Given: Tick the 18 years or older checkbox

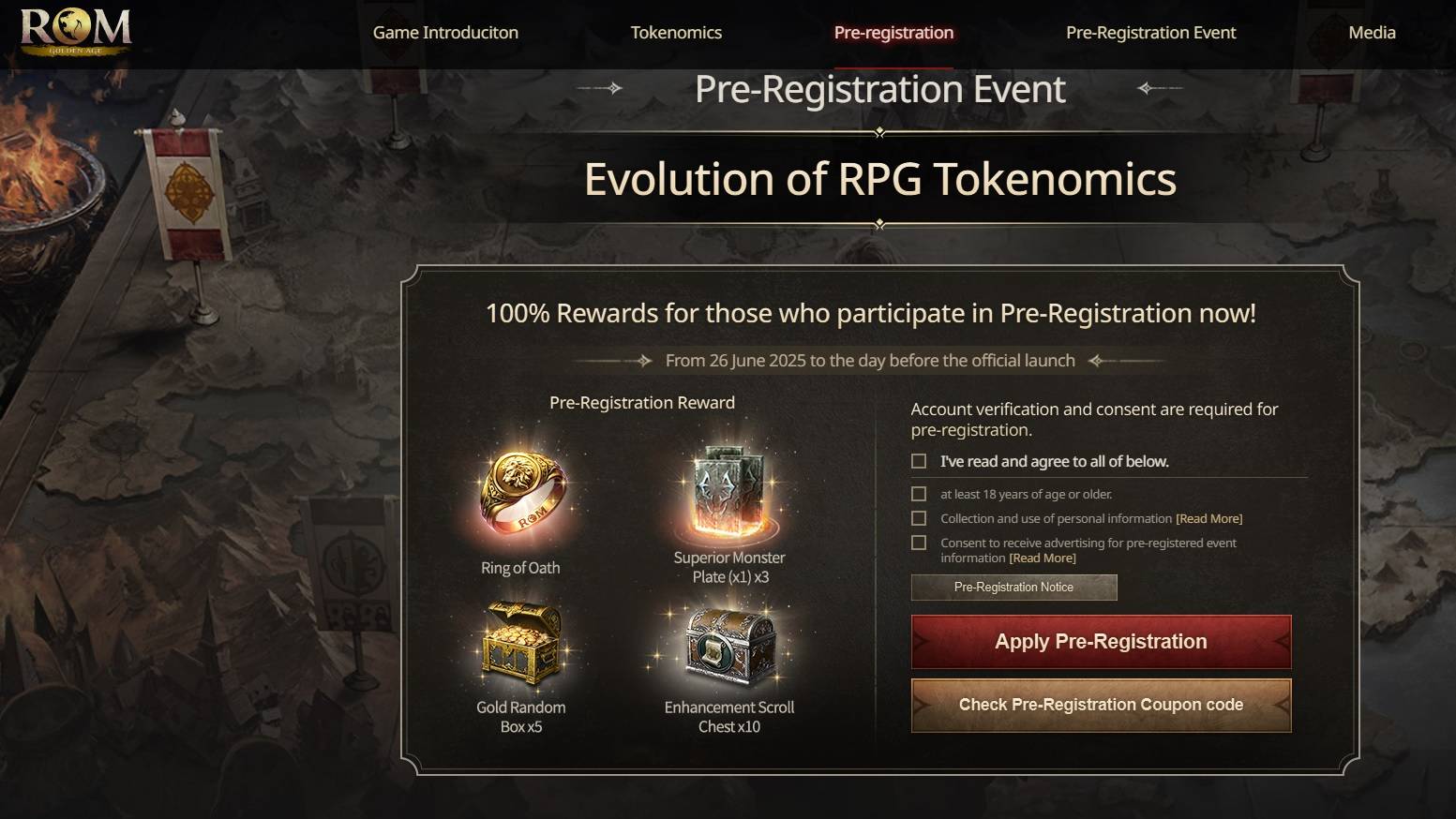Looking at the screenshot, I should click(919, 494).
